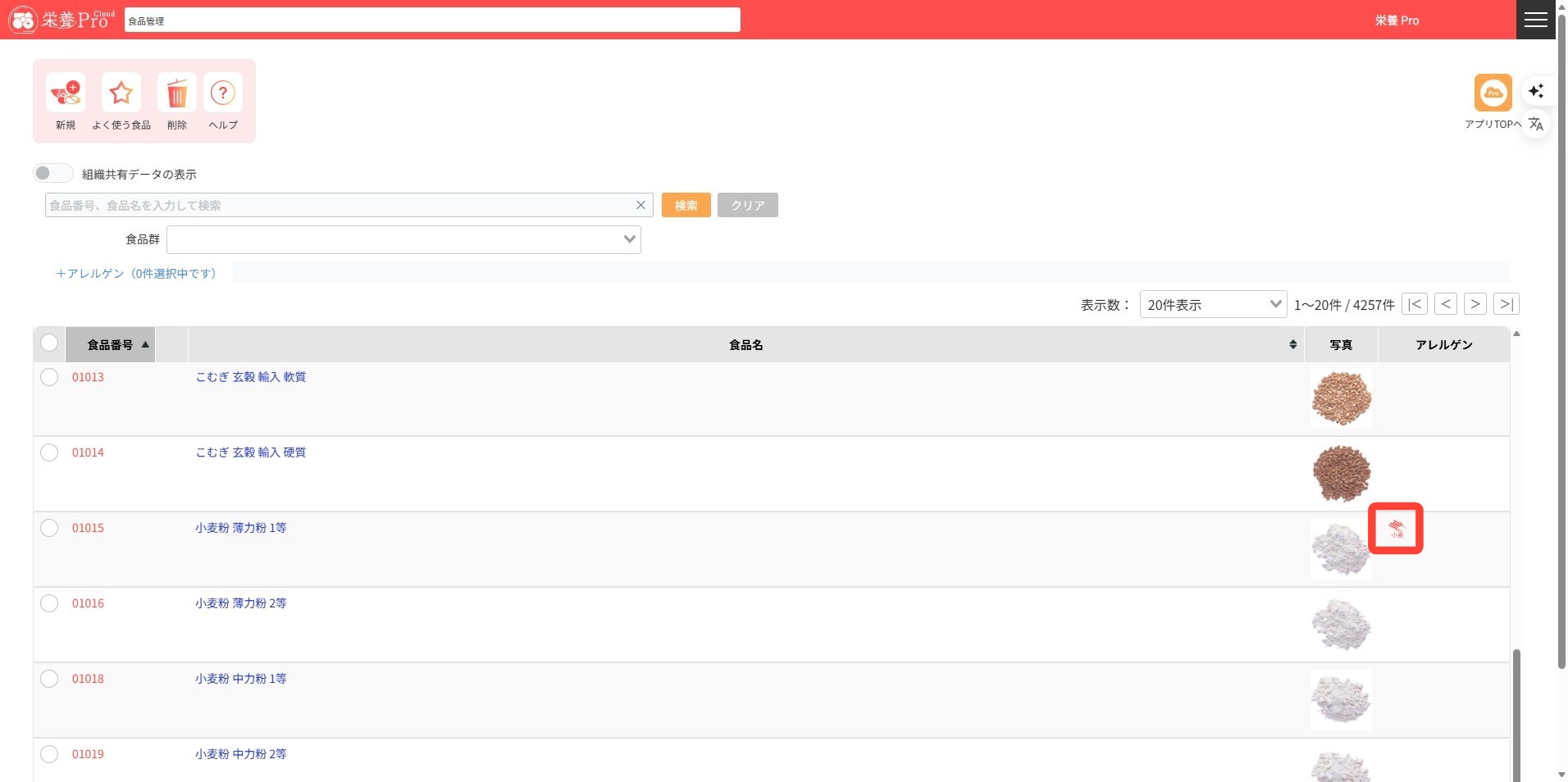The width and height of the screenshot is (1568, 782).
Task: Click the 新規 new food icon
Action: [x=66, y=93]
